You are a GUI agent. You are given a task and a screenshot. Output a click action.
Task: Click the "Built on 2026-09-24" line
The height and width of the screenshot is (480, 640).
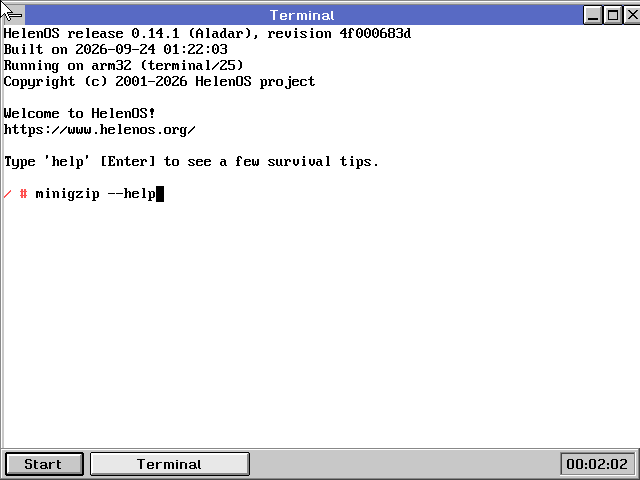coord(116,49)
